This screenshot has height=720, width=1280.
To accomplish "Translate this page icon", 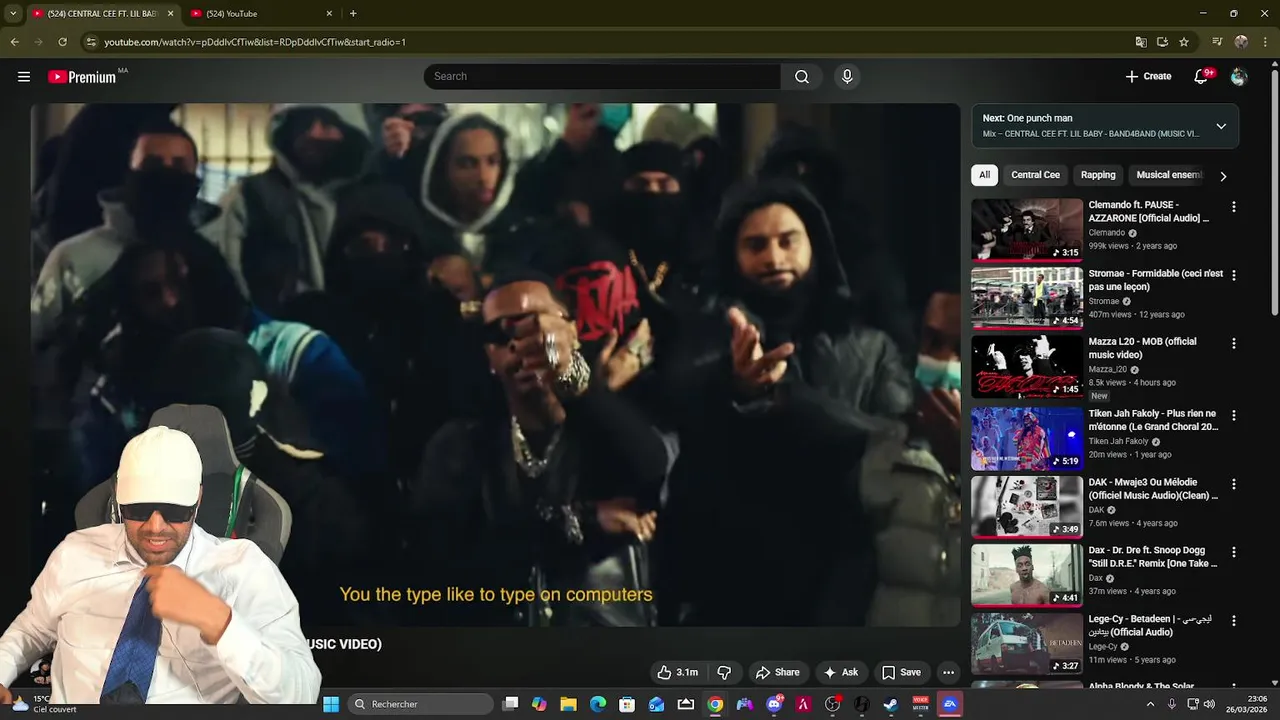I will pos(1141,42).
